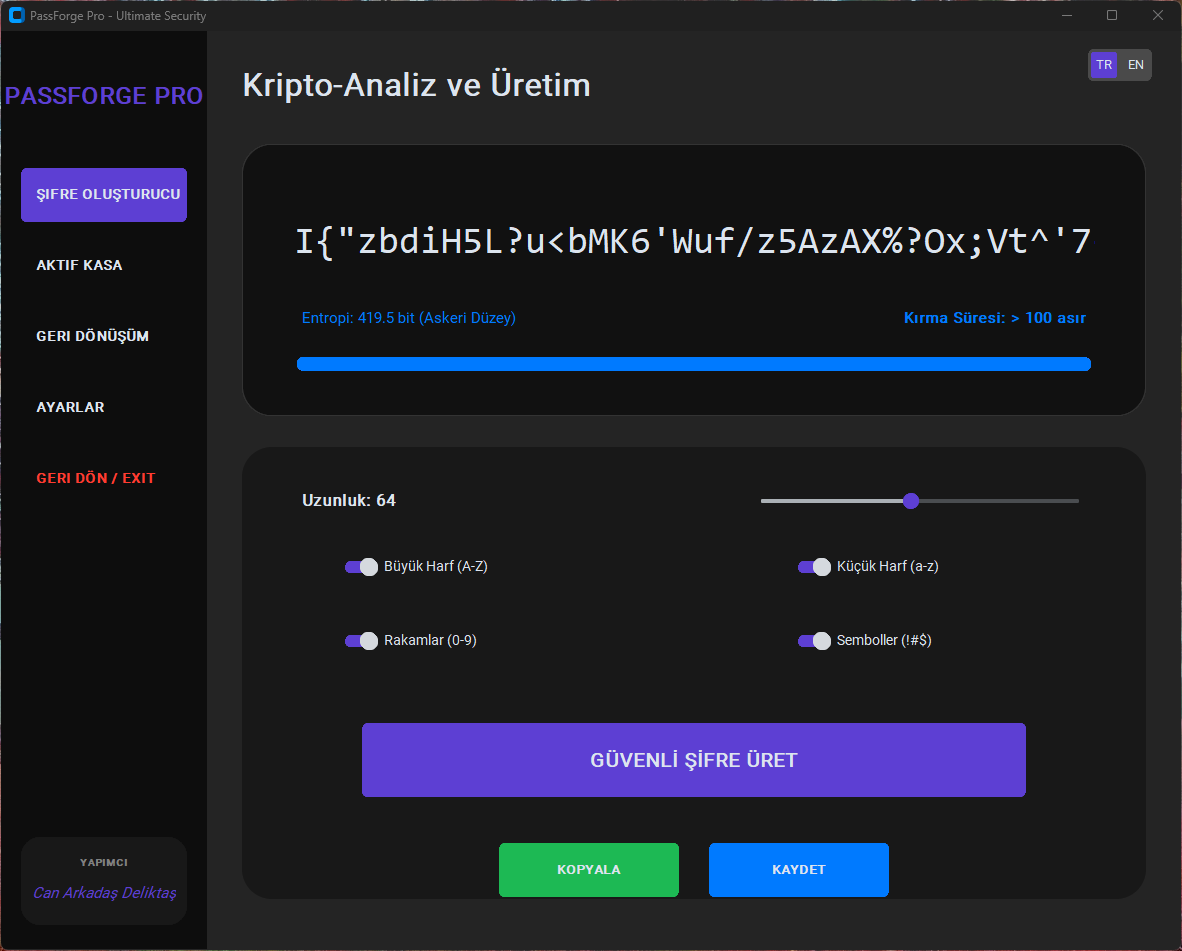This screenshot has height=951, width=1182.
Task: Open the Şifre Oluşturucu page
Action: point(104,195)
